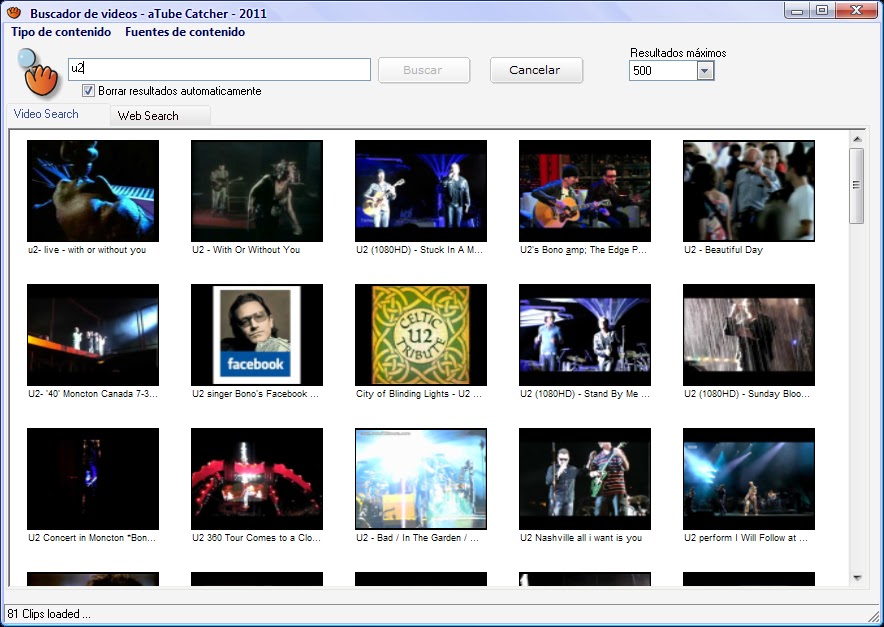This screenshot has height=627, width=884.
Task: Click the window resize grip in status bar
Action: click(x=874, y=615)
